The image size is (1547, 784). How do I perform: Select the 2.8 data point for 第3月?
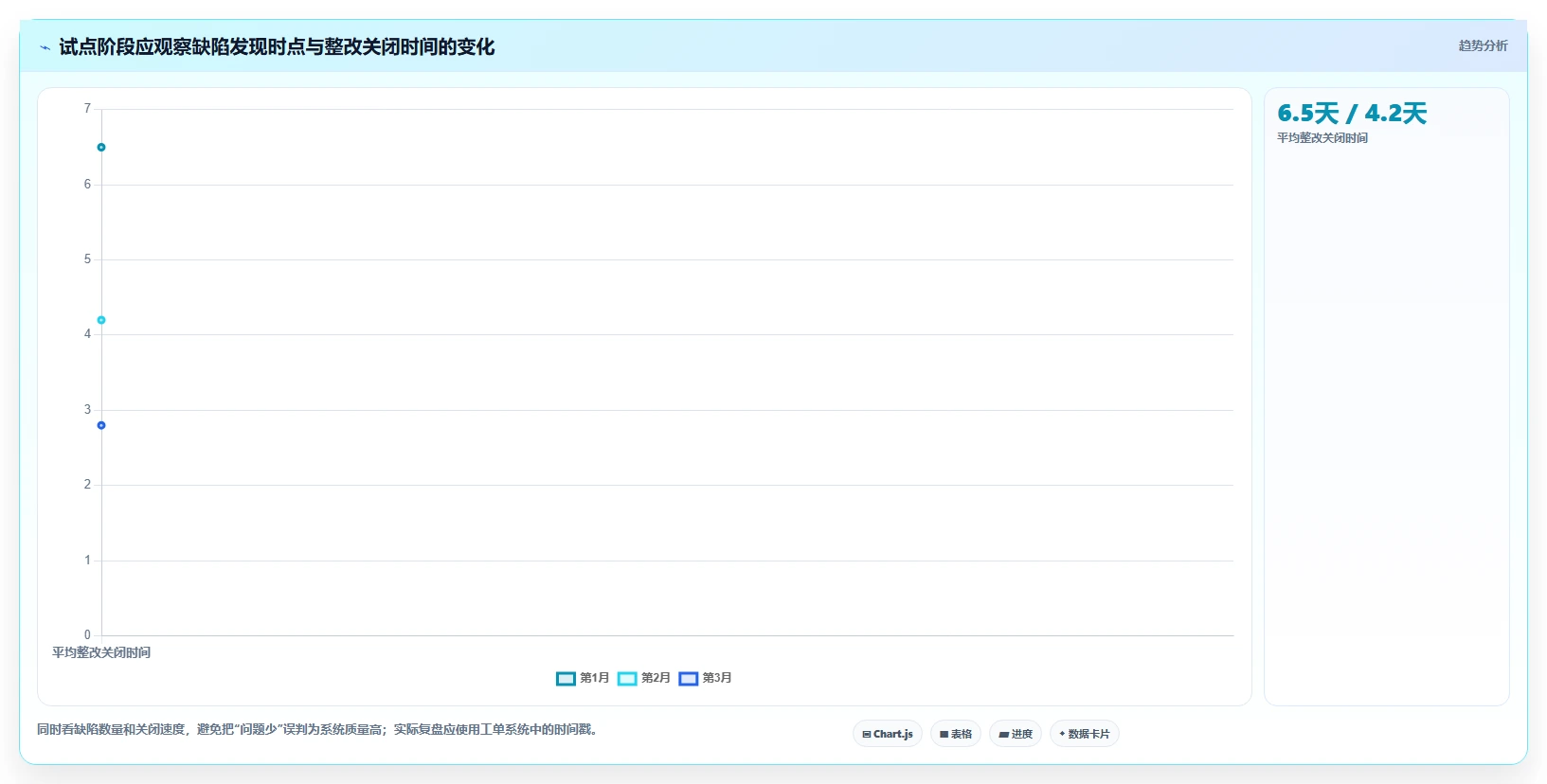pos(101,425)
